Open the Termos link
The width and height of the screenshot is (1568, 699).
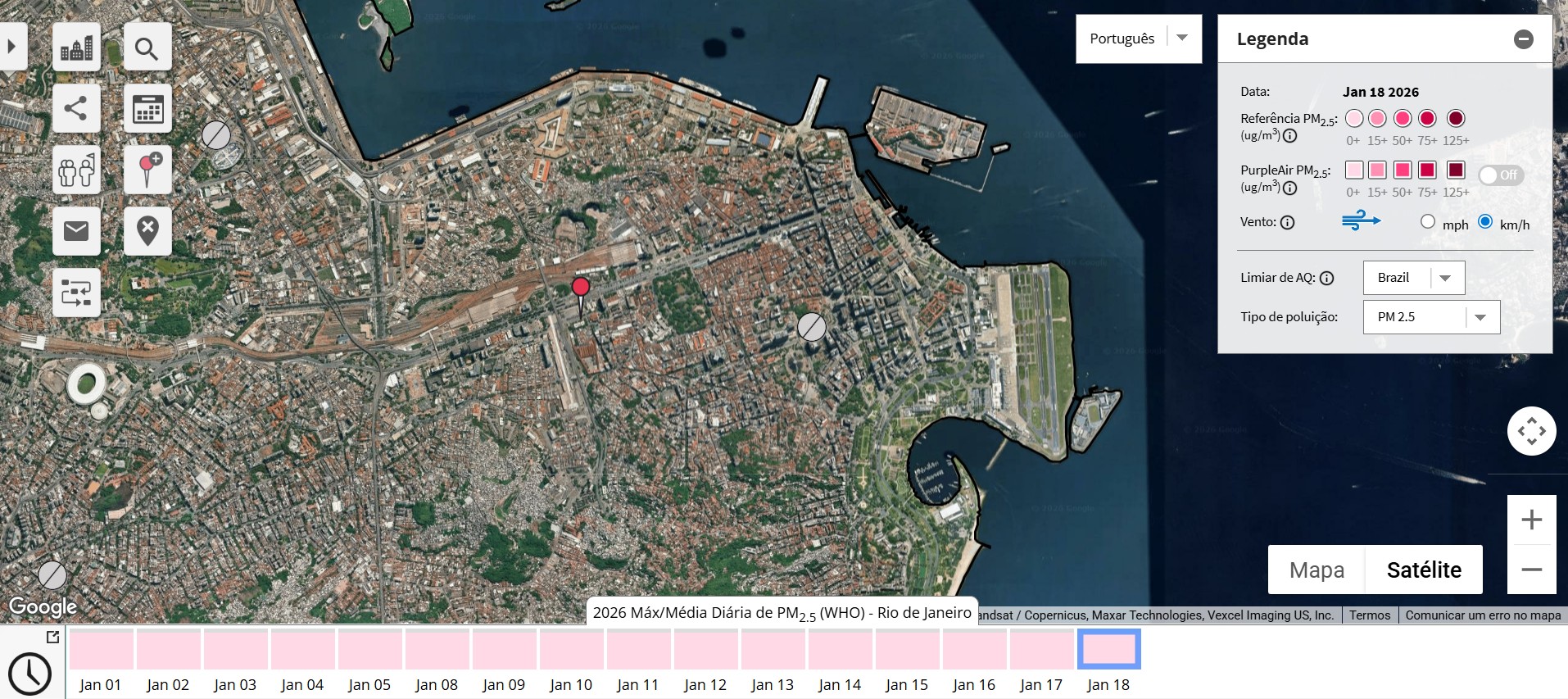(1370, 615)
